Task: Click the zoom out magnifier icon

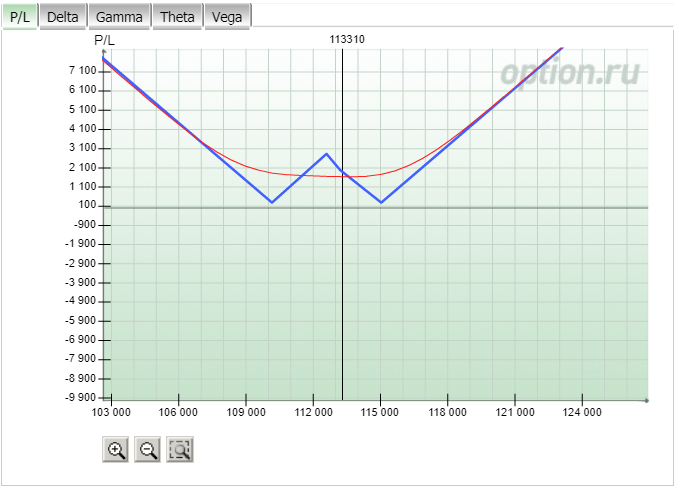Action: point(147,450)
